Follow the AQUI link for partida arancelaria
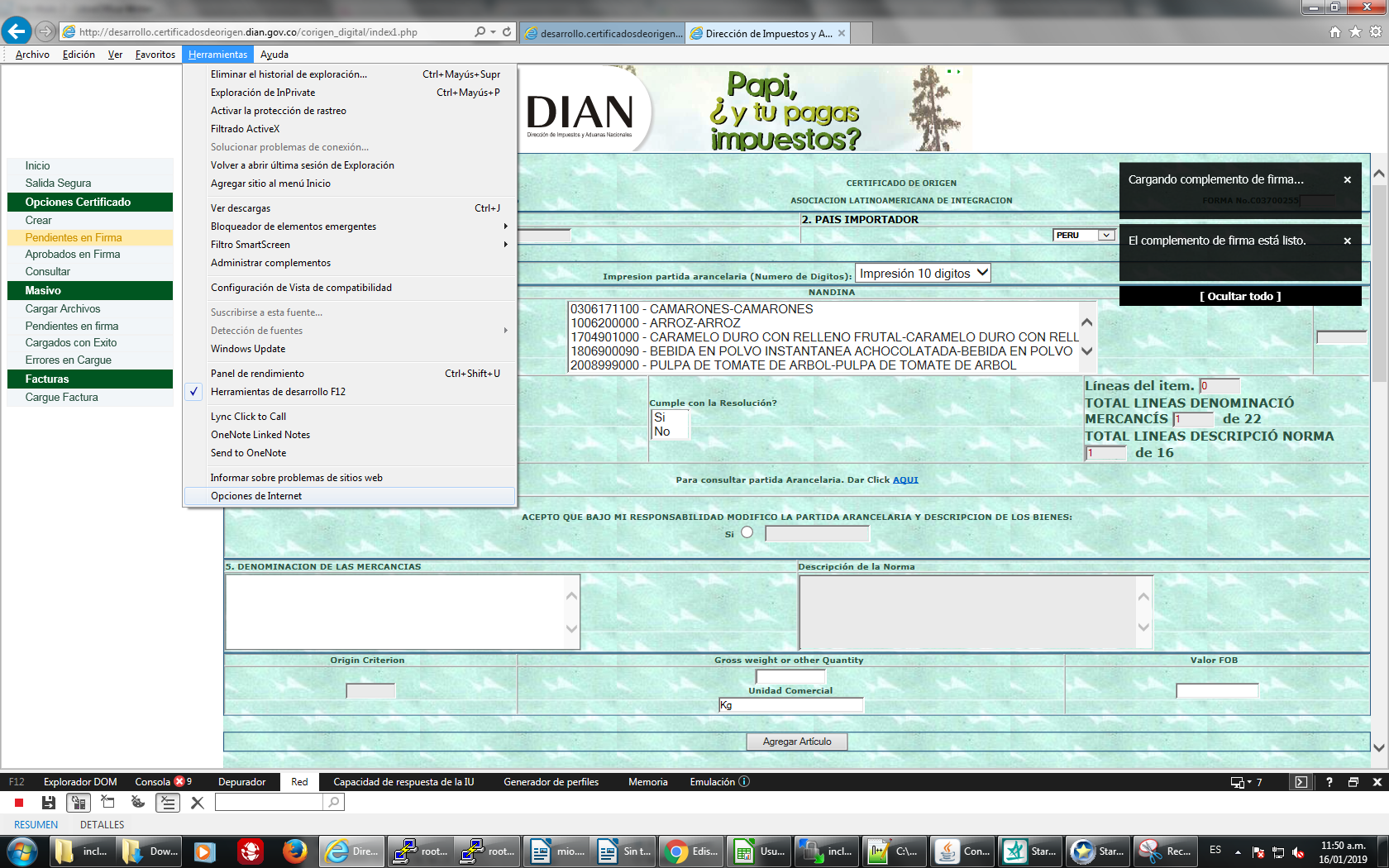Viewport: 1389px width, 868px height. pos(905,480)
